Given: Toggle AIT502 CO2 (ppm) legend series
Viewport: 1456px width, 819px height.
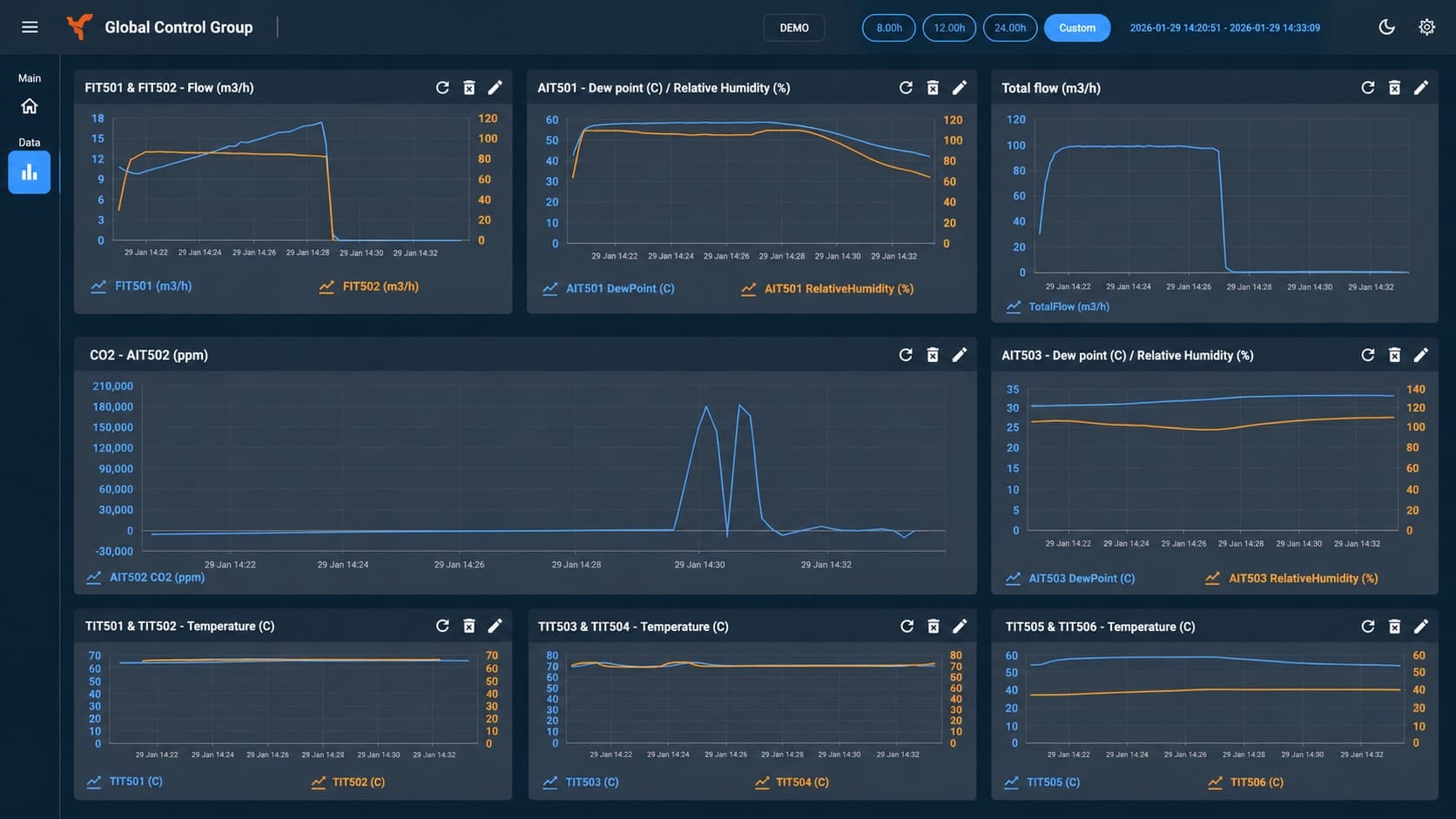Looking at the screenshot, I should point(145,577).
